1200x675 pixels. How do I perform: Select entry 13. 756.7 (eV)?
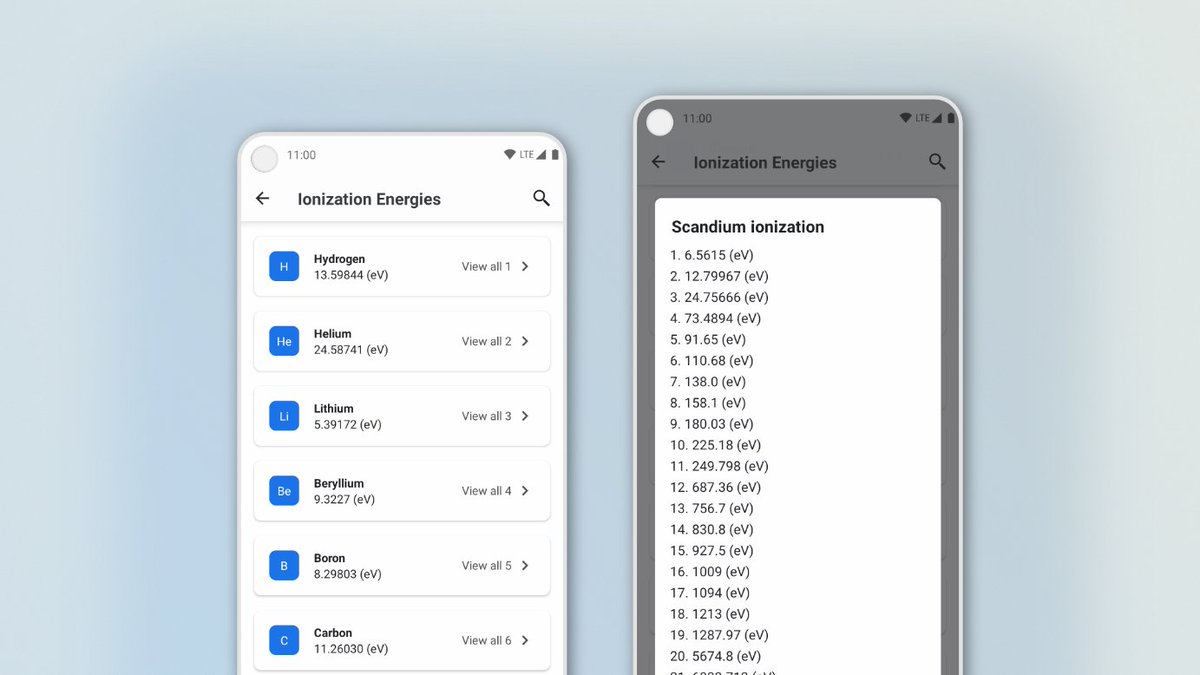click(712, 508)
